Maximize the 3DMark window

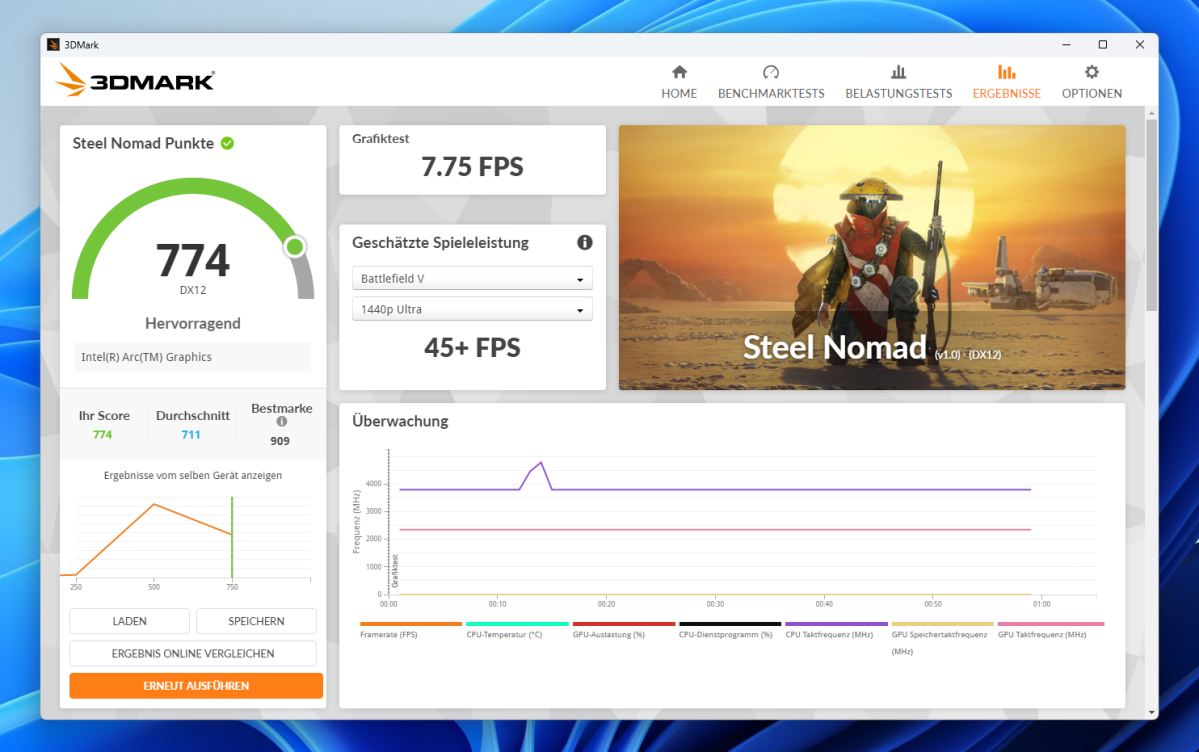[1103, 44]
